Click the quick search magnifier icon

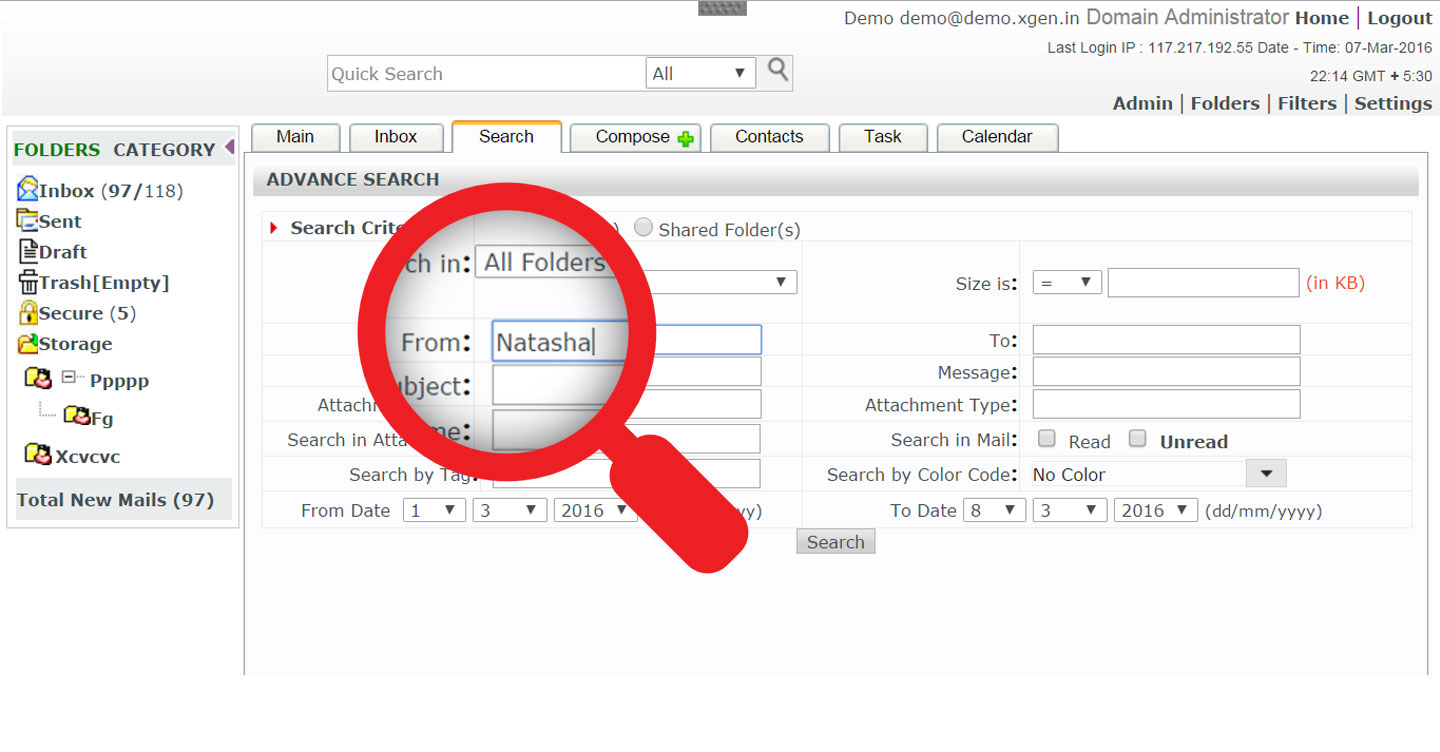pyautogui.click(x=778, y=70)
